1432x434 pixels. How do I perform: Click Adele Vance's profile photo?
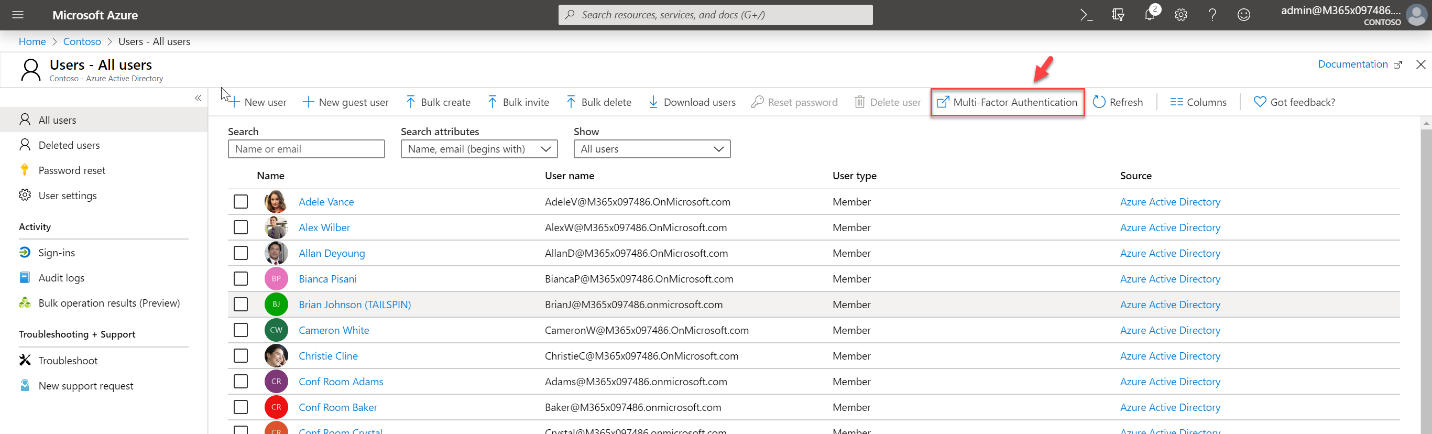point(276,201)
